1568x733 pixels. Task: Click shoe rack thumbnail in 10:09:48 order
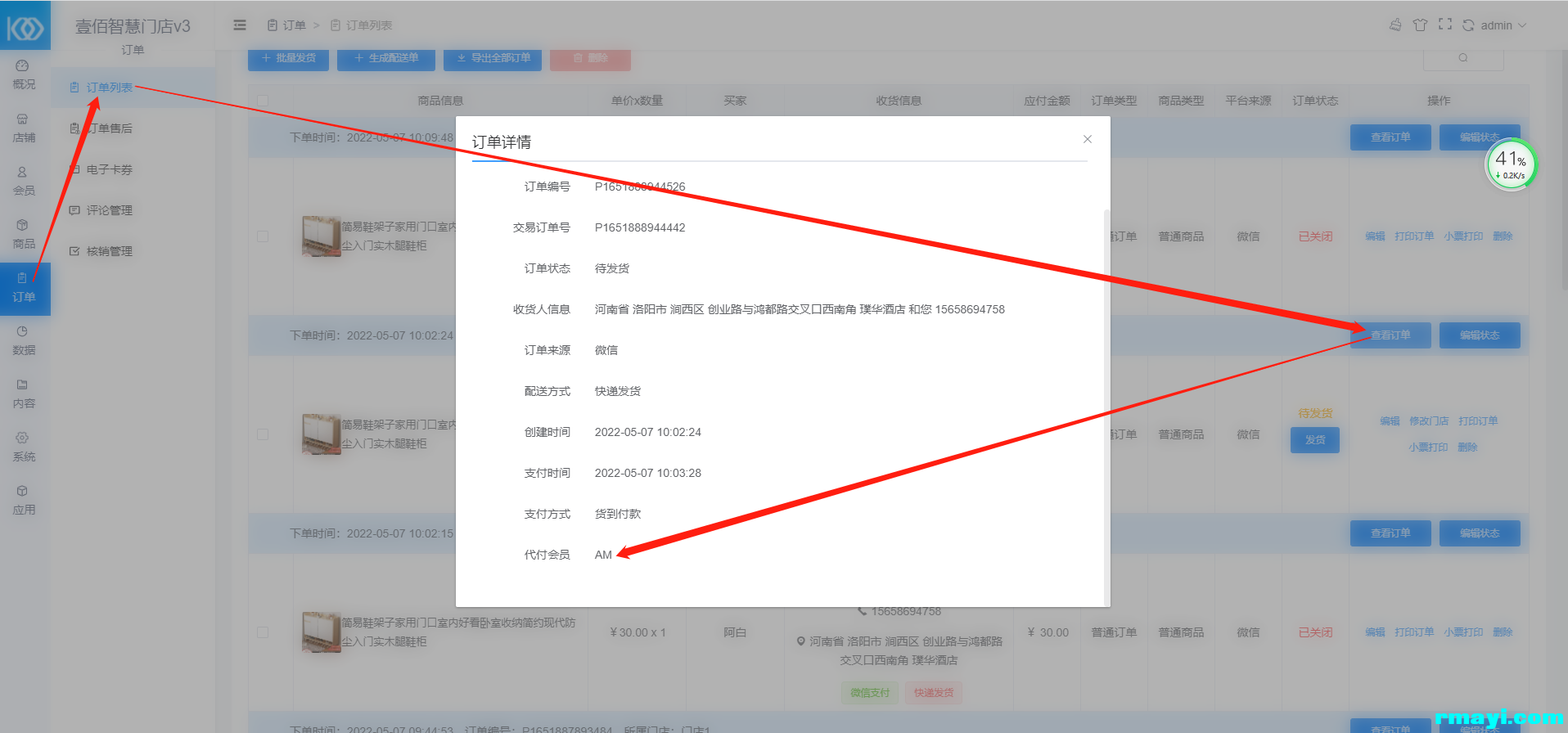321,236
